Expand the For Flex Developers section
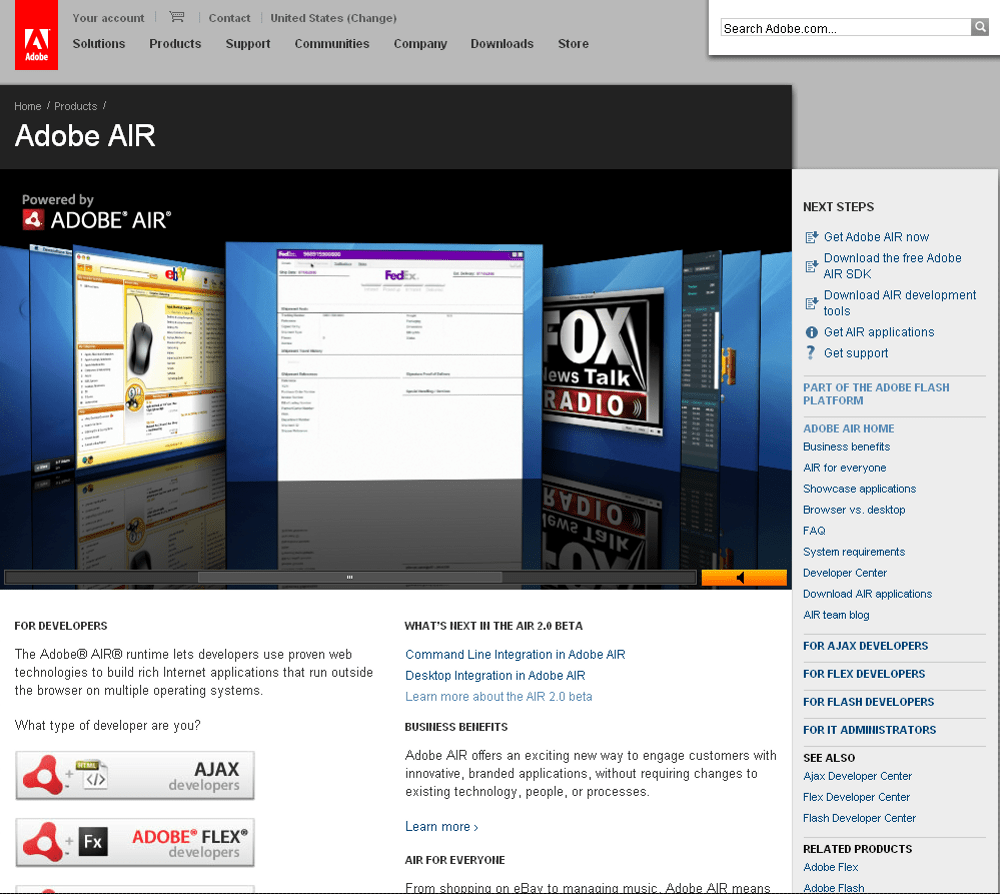 (864, 674)
